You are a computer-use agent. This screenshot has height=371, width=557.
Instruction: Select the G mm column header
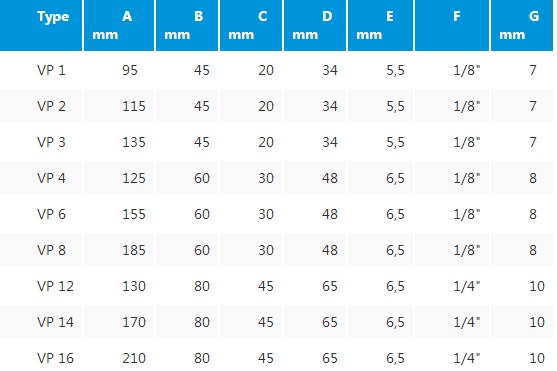(x=522, y=25)
